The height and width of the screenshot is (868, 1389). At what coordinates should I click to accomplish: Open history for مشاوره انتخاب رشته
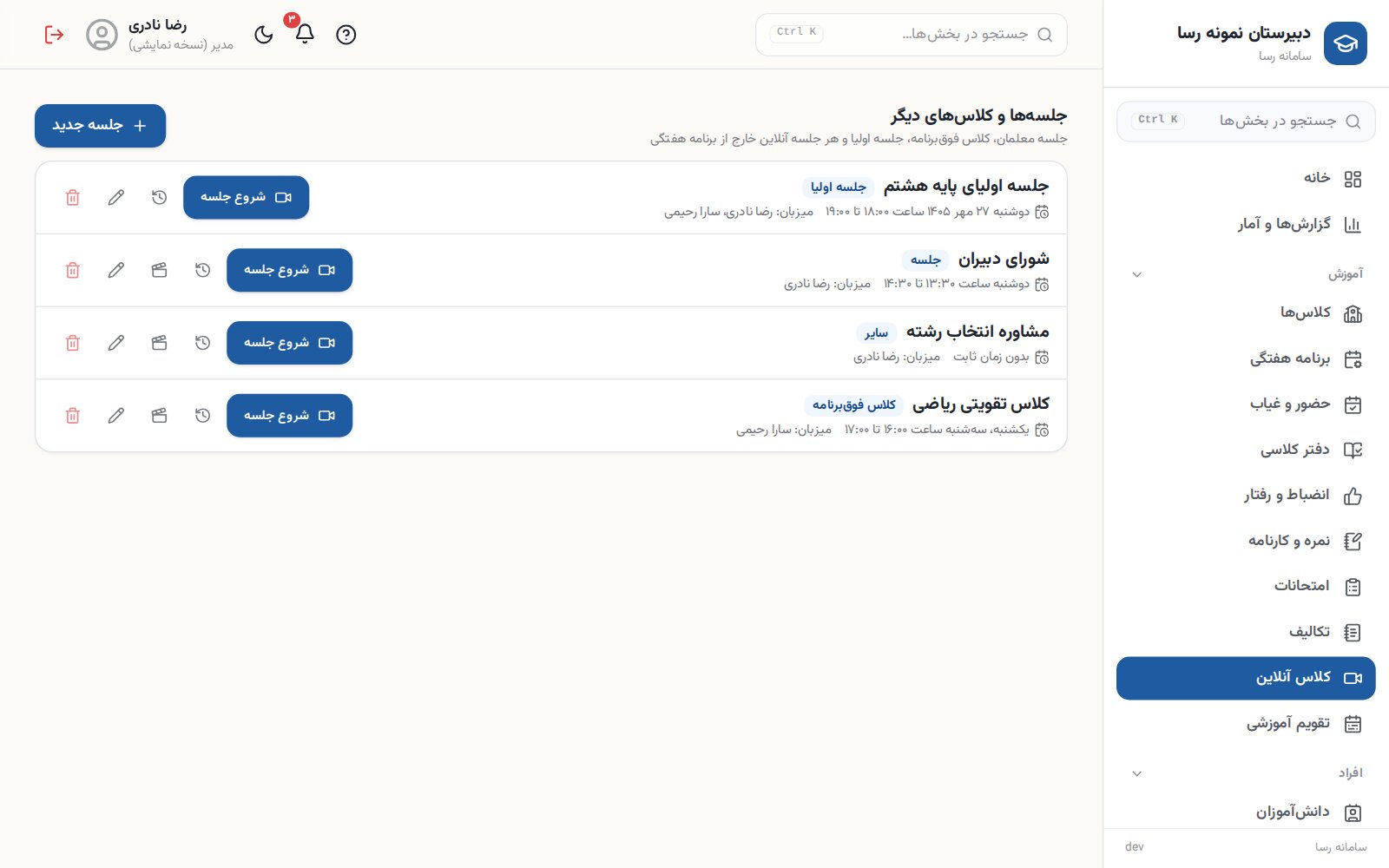pyautogui.click(x=202, y=343)
